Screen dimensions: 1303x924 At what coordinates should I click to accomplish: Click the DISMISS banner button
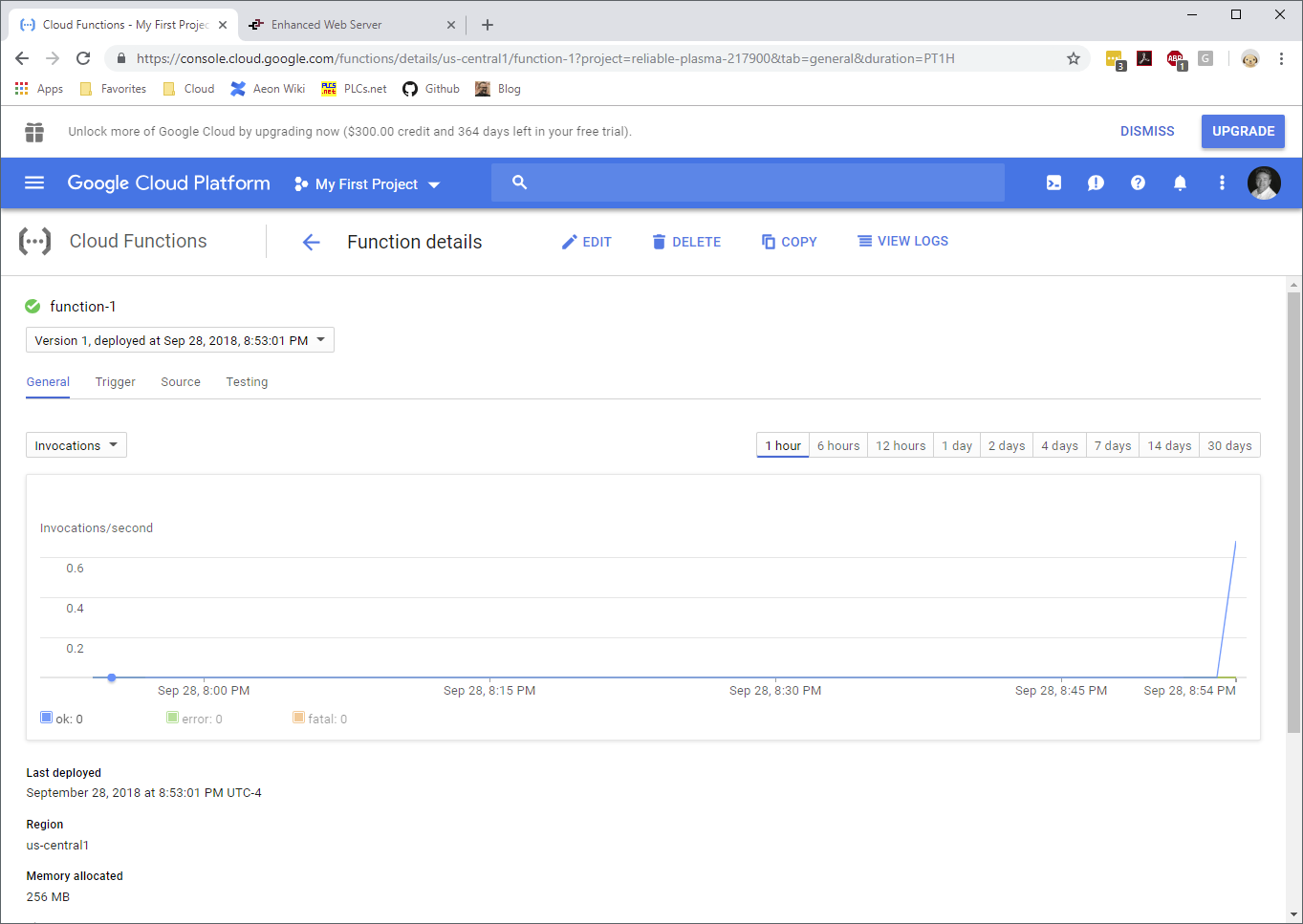1147,131
